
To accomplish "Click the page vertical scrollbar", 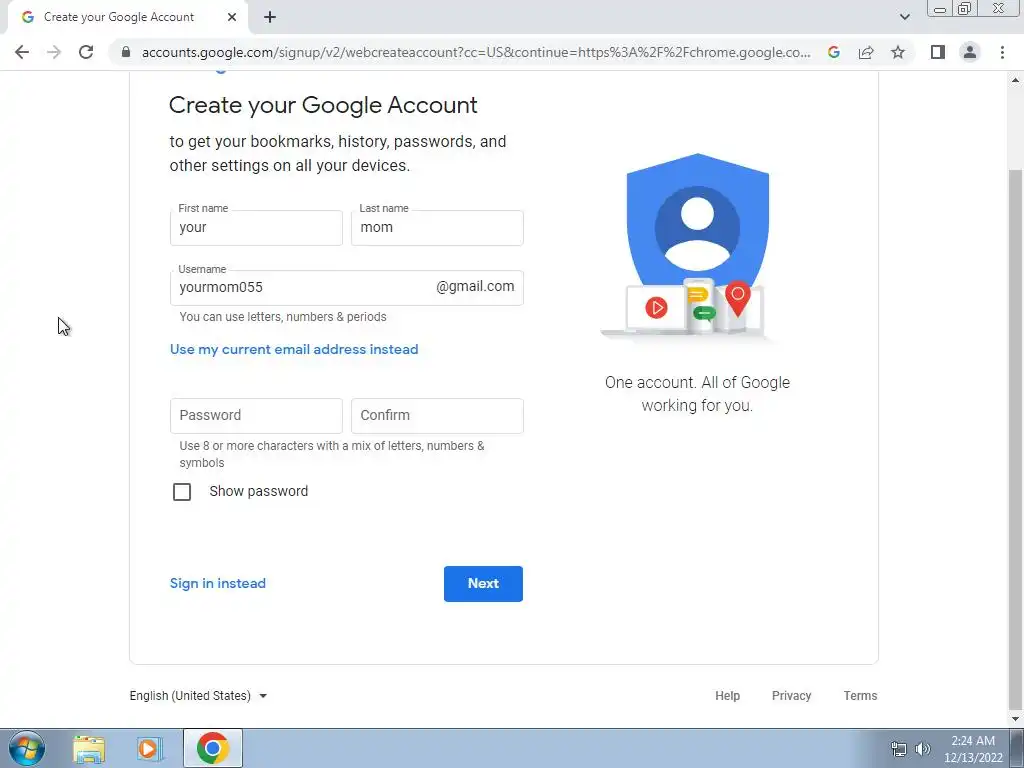I will pos(1016,438).
